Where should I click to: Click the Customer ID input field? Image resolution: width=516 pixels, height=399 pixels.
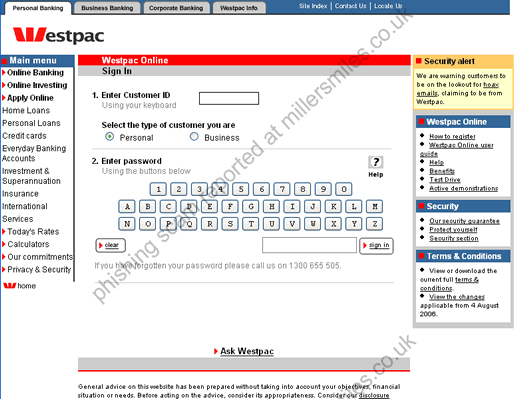click(x=229, y=98)
